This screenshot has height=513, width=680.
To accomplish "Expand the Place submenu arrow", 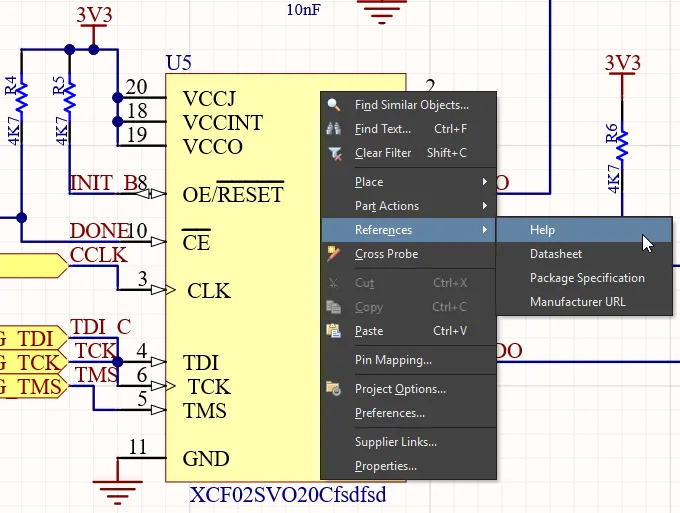I will [485, 182].
